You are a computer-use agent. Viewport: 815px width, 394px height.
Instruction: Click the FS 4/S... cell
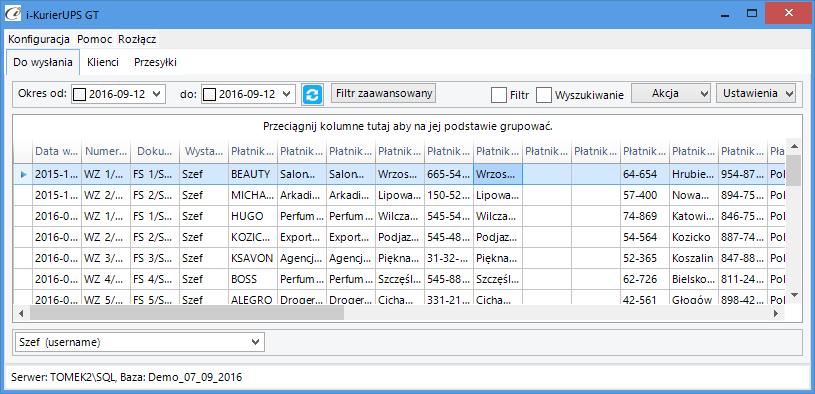155,279
